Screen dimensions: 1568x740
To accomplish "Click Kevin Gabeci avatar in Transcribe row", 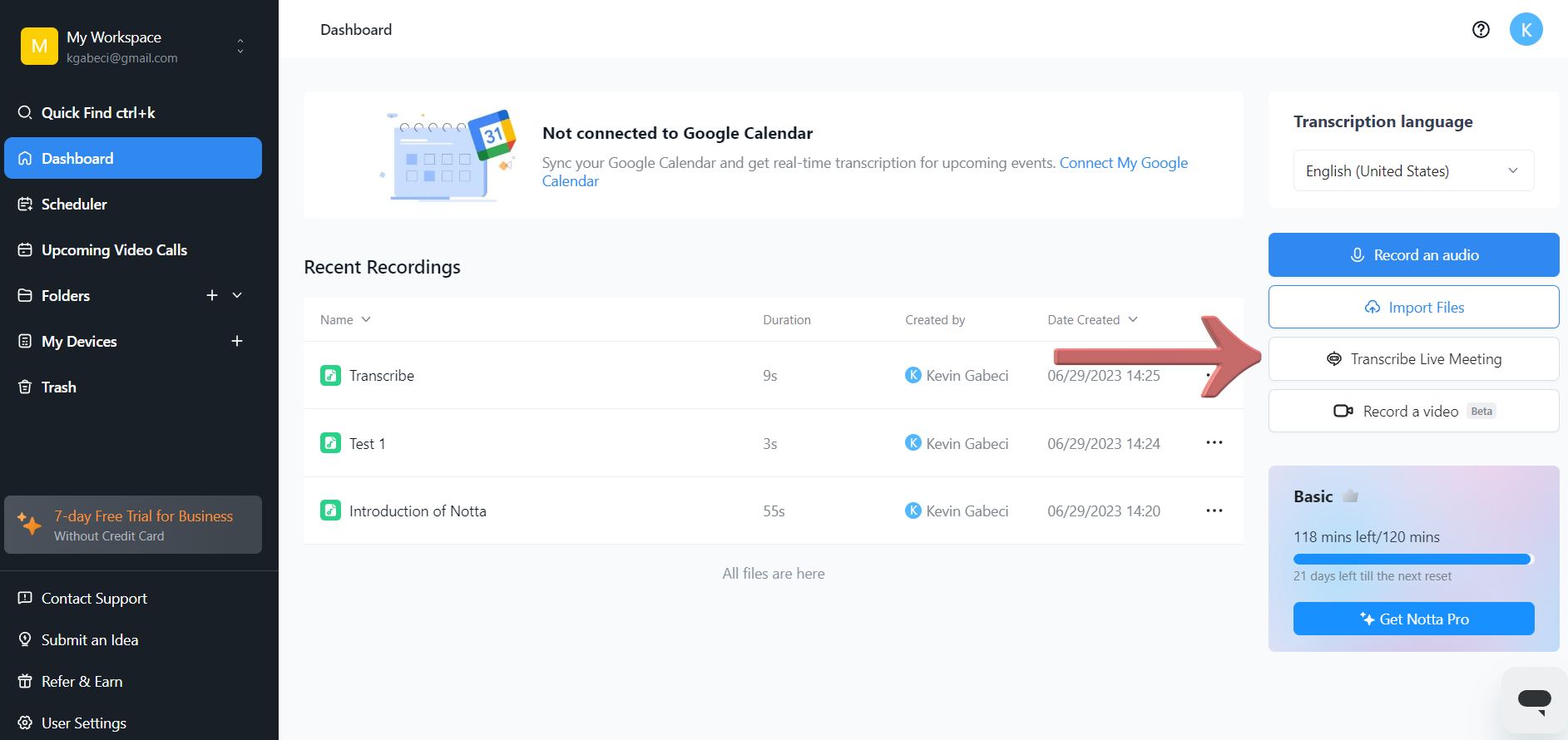I will click(x=913, y=375).
